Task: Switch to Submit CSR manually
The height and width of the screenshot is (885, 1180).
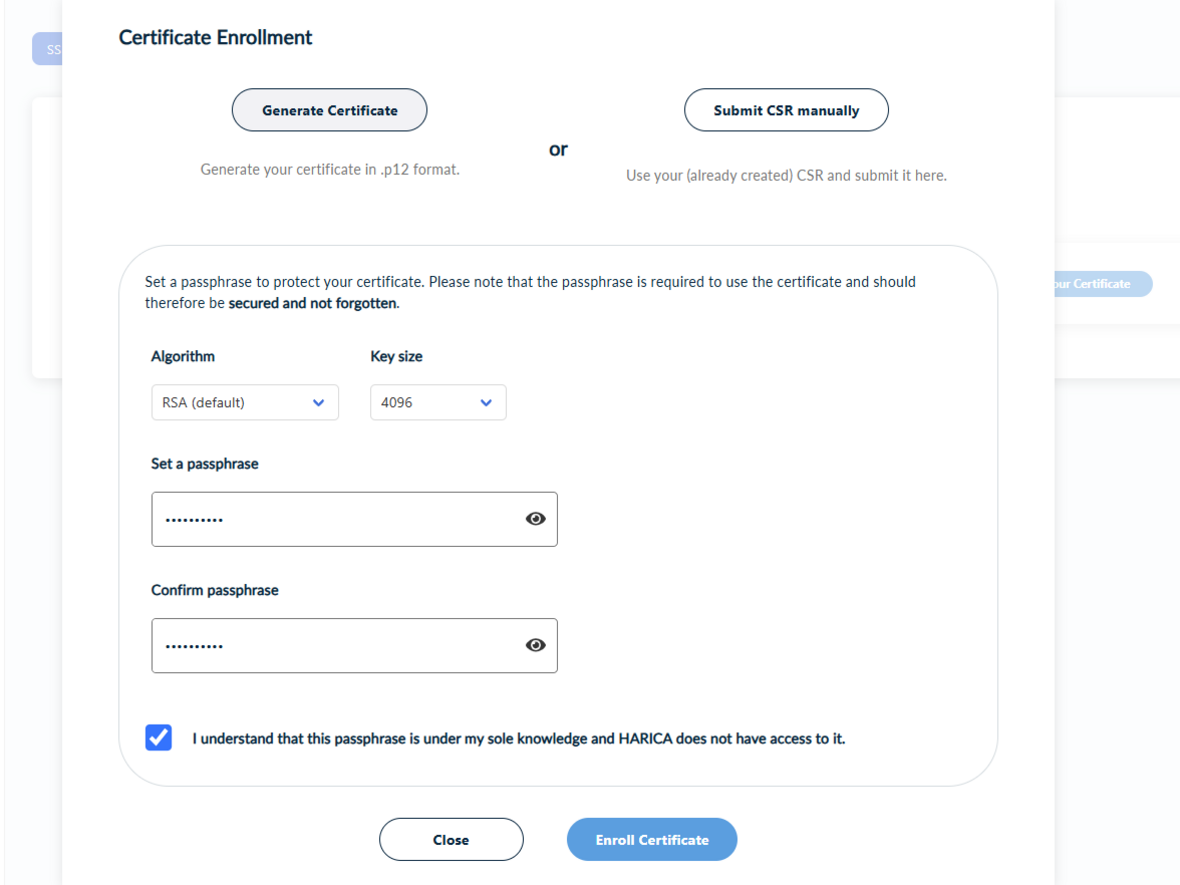Action: tap(786, 110)
